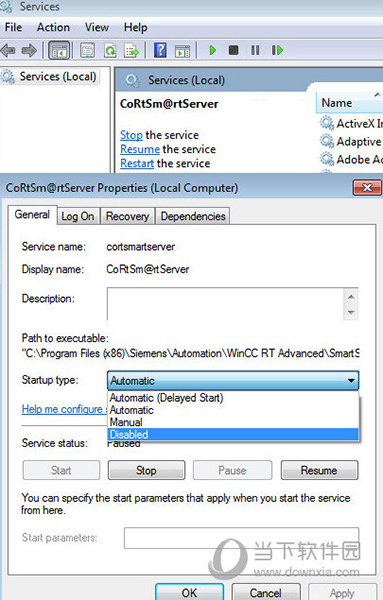Click the Restart Service toolbar icon
The image size is (383, 600).
coord(277,50)
